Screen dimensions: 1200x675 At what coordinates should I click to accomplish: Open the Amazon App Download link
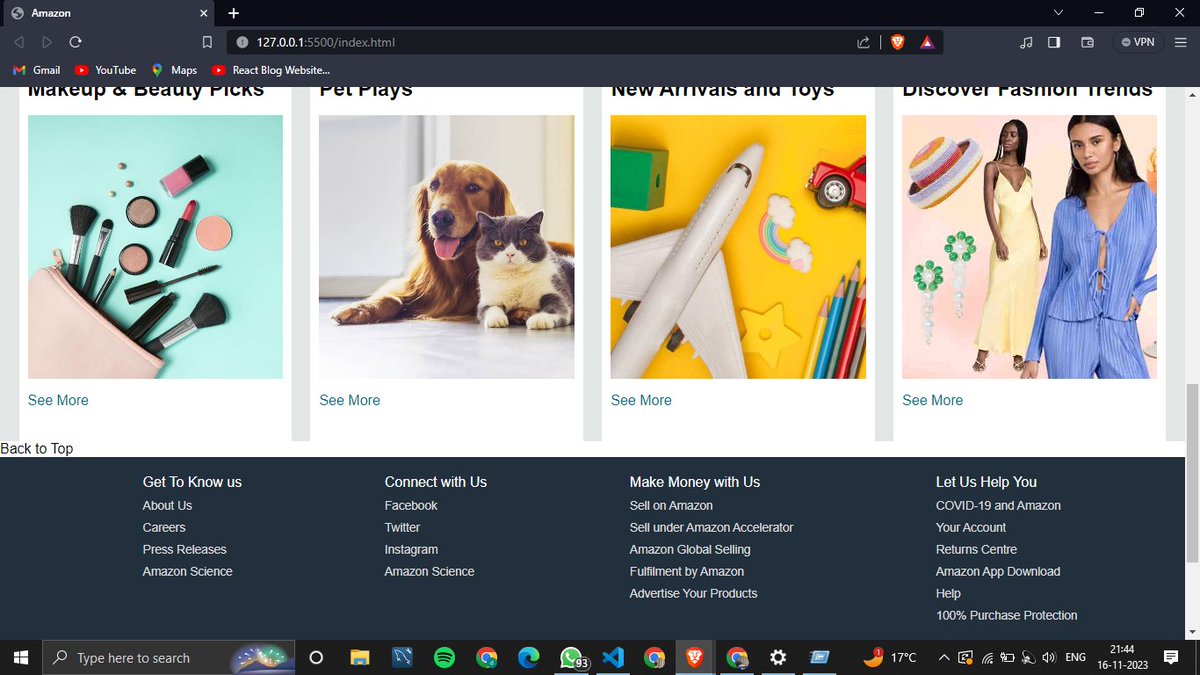pos(998,572)
